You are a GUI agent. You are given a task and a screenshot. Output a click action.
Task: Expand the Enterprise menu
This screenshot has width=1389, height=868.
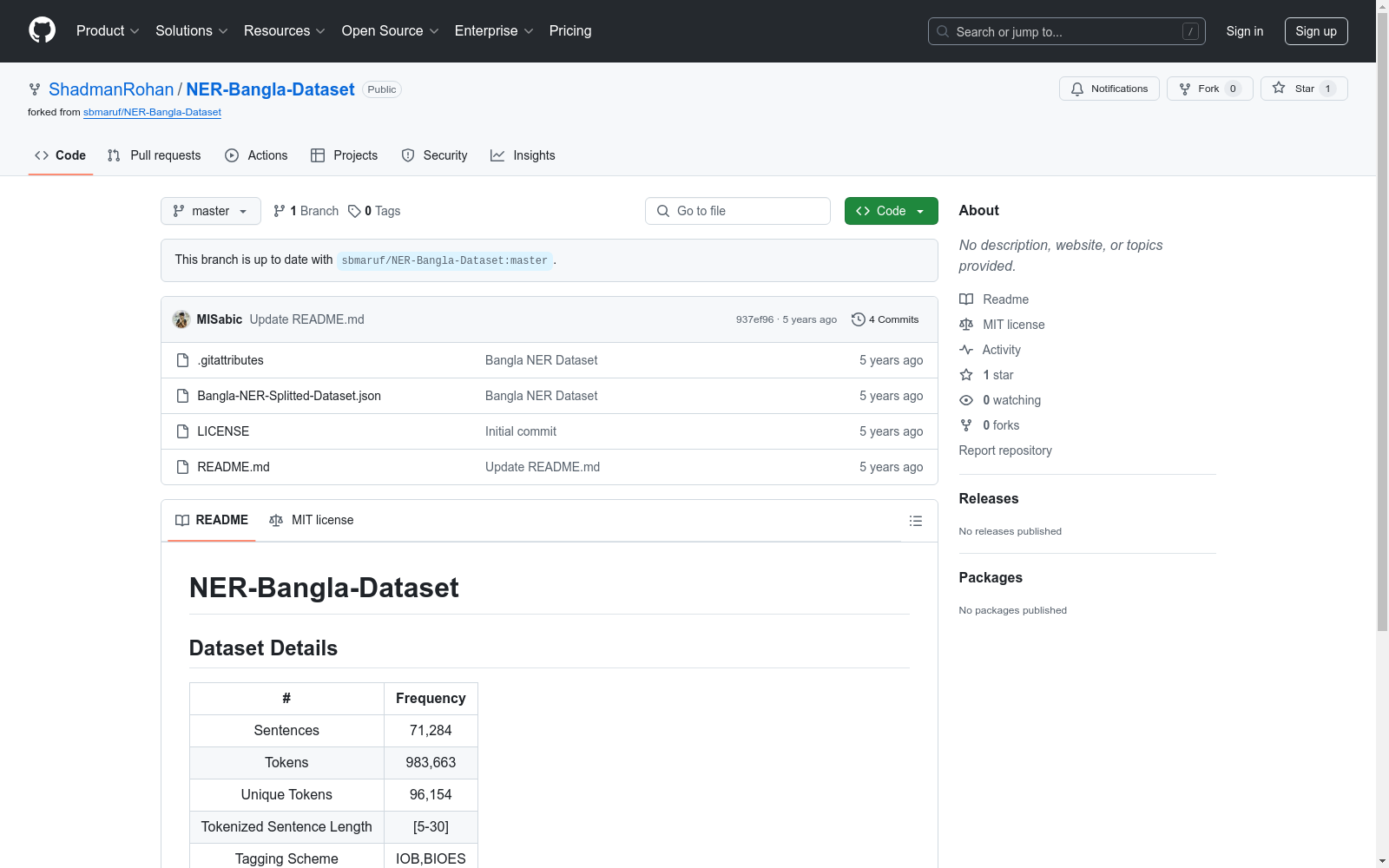click(494, 31)
